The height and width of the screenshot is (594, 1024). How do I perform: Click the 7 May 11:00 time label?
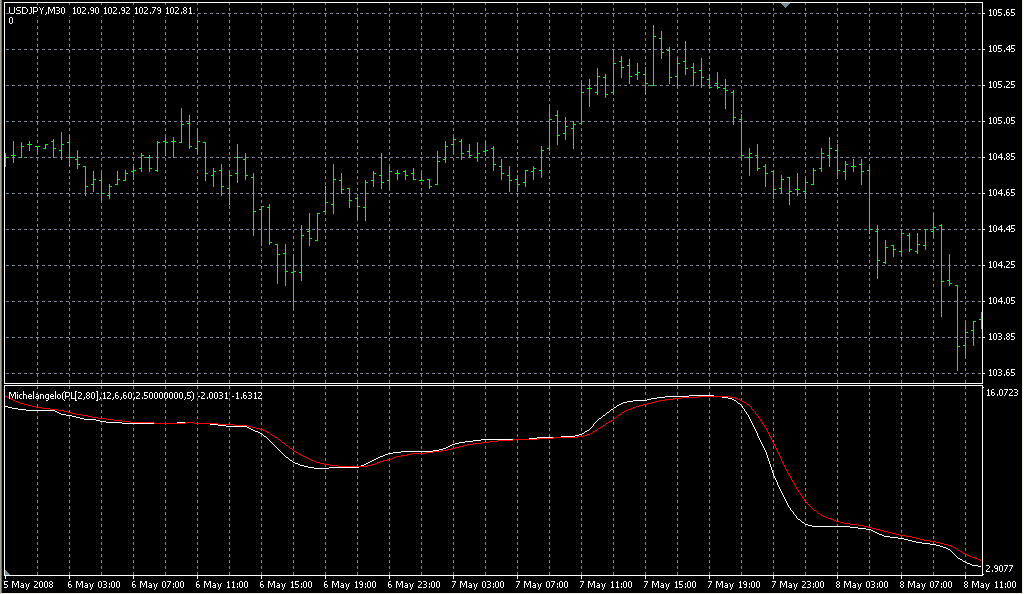coord(608,584)
